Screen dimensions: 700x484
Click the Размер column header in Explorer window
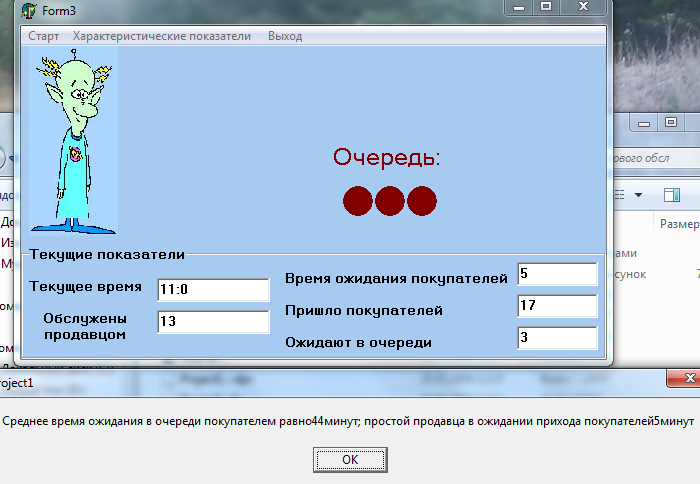pos(679,224)
